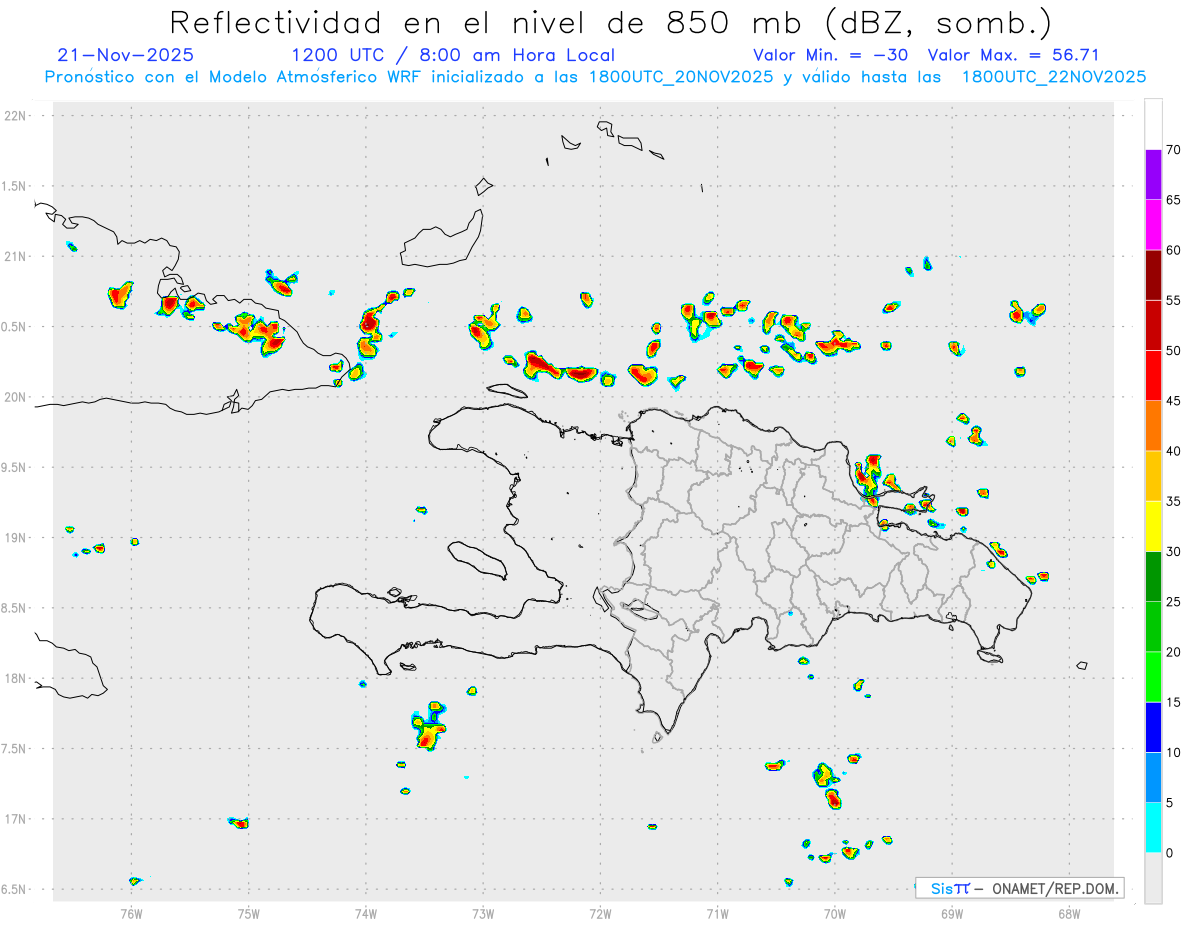Image resolution: width=1200 pixels, height=927 pixels.
Task: Click the '18N' latitude axis label
Action: click(17, 679)
